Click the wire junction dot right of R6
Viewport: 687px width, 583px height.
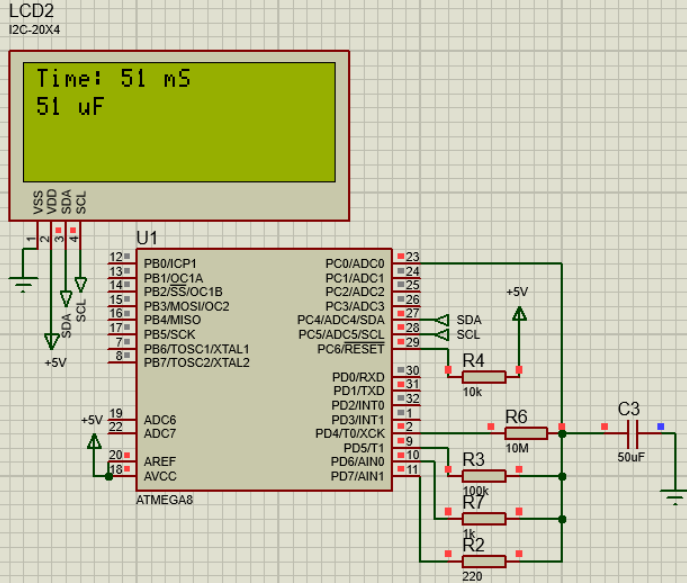[x=562, y=434]
